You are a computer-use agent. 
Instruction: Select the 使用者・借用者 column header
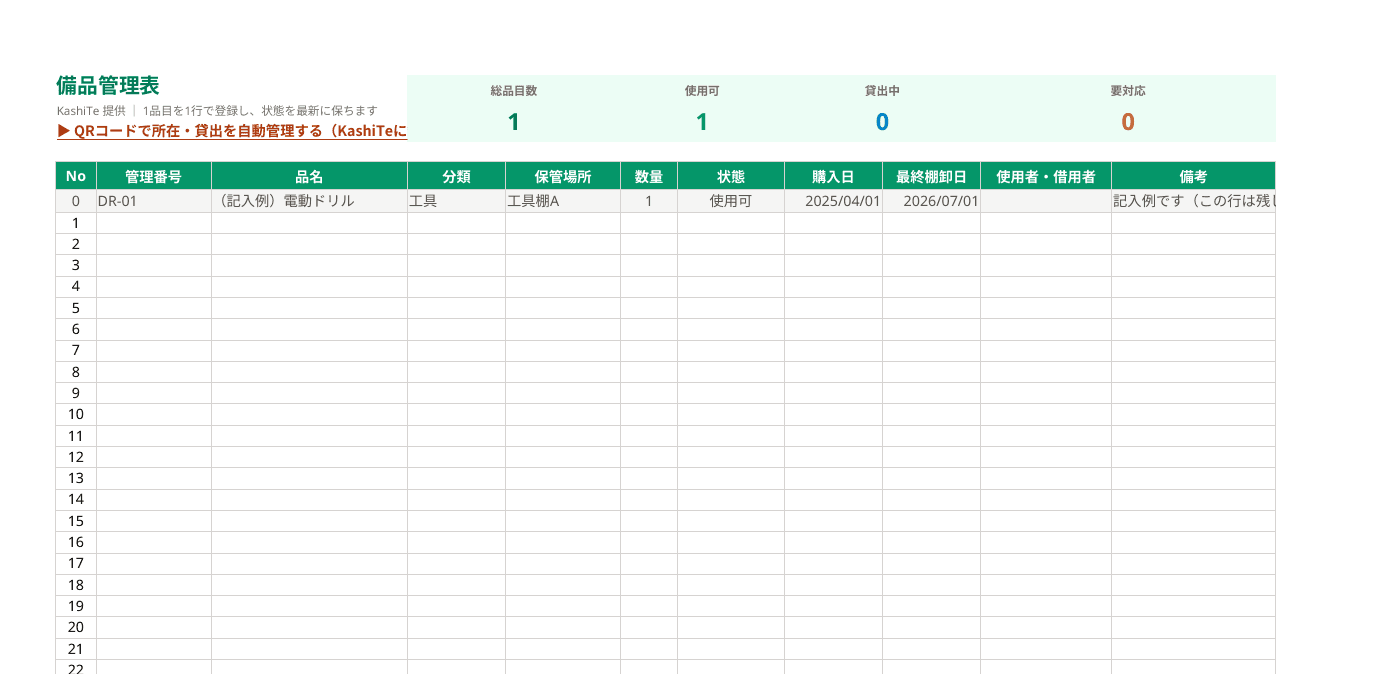click(1046, 176)
